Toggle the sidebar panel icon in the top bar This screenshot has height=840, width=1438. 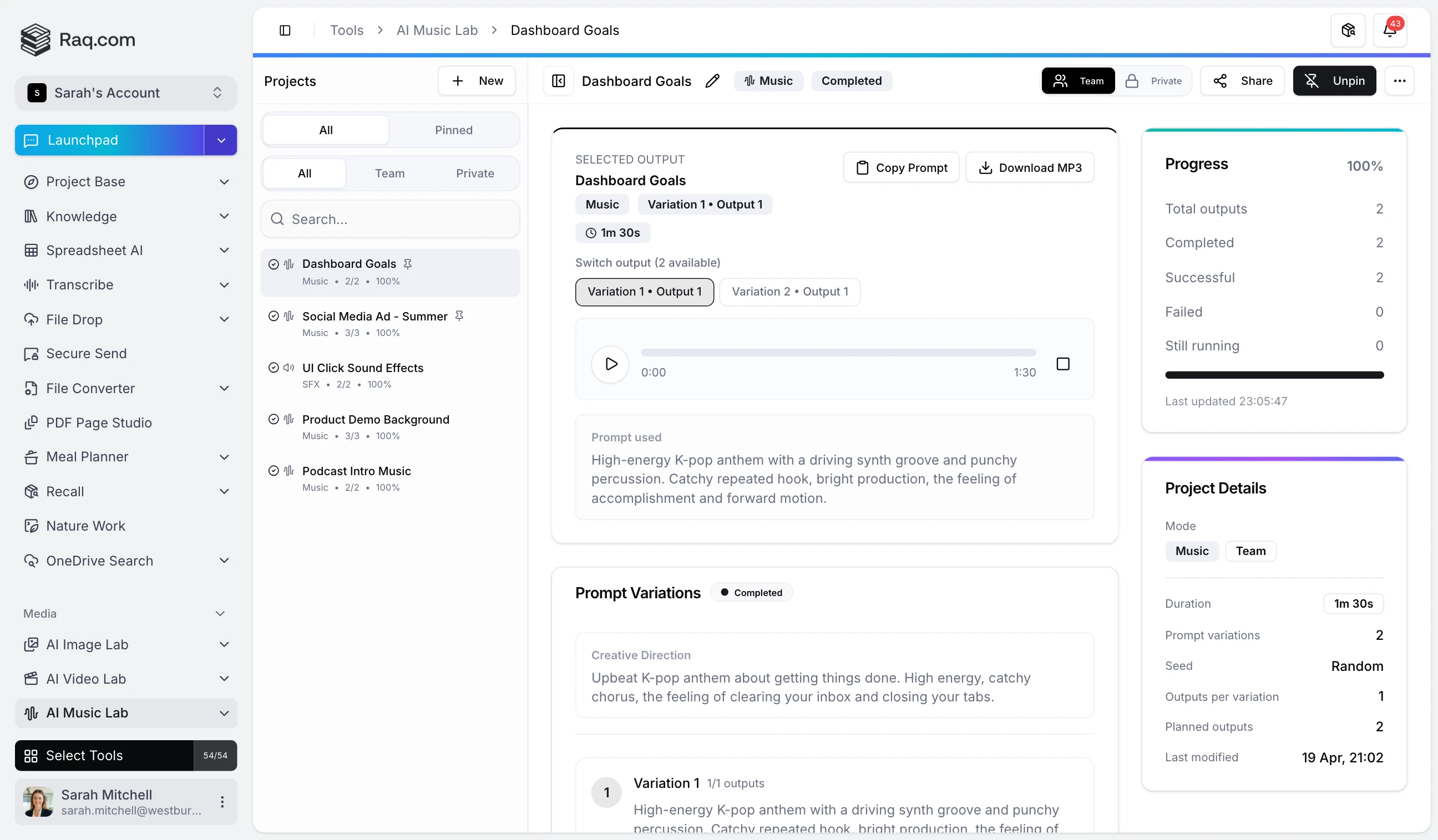tap(285, 30)
